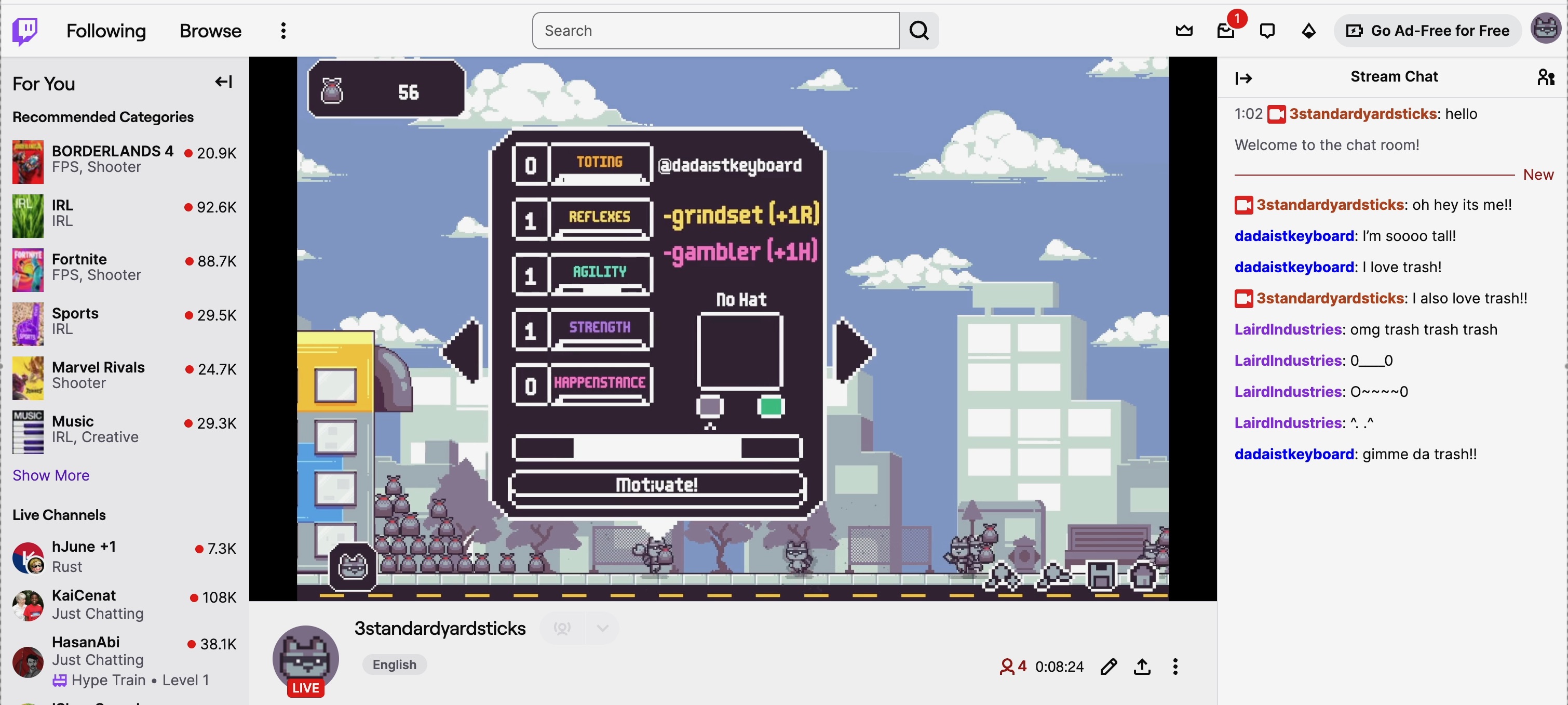Click the Go Ad-Free for Free button
The image size is (1568, 705).
point(1427,30)
